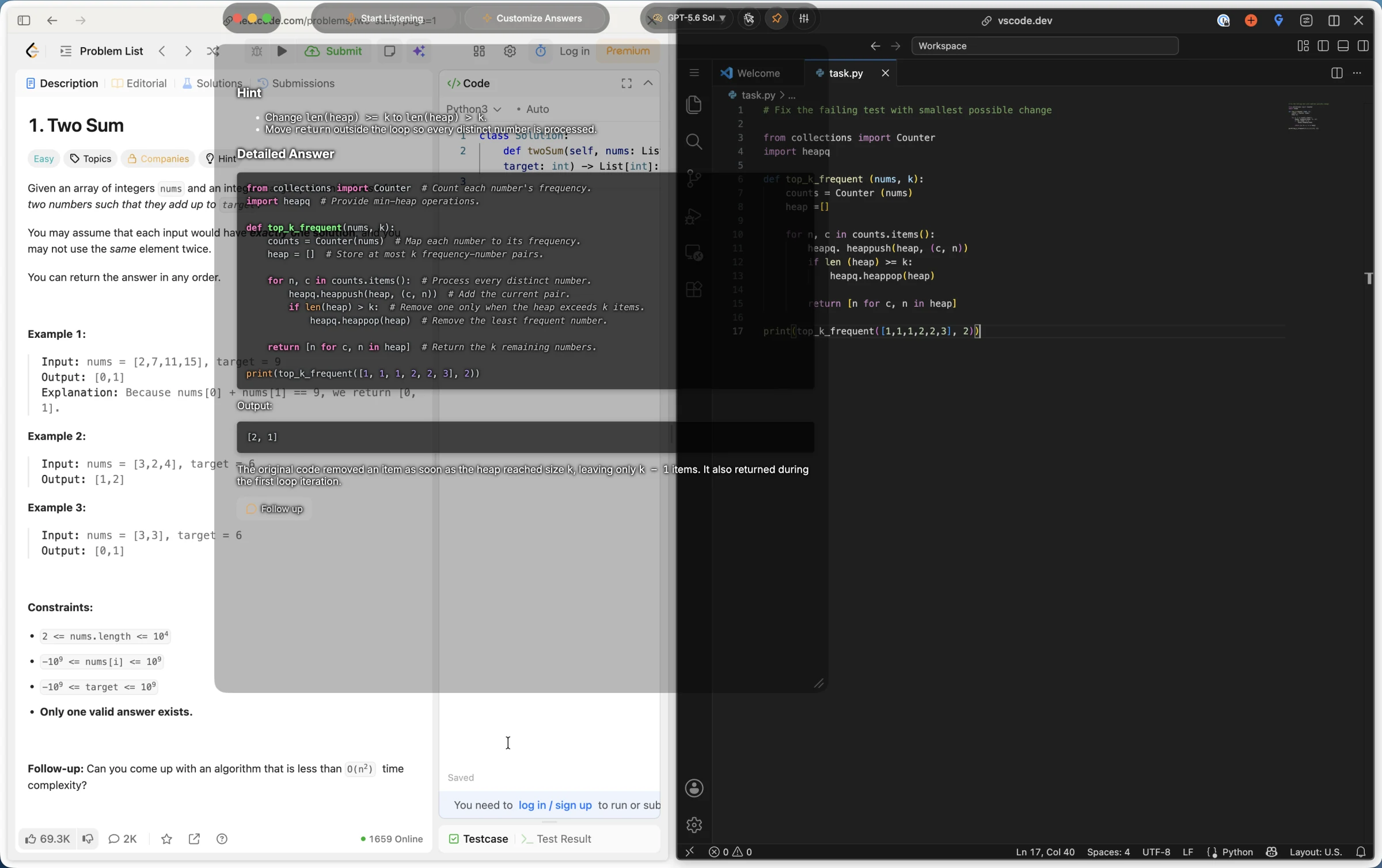Open VS Code Customize Layout icon

pyautogui.click(x=1303, y=46)
